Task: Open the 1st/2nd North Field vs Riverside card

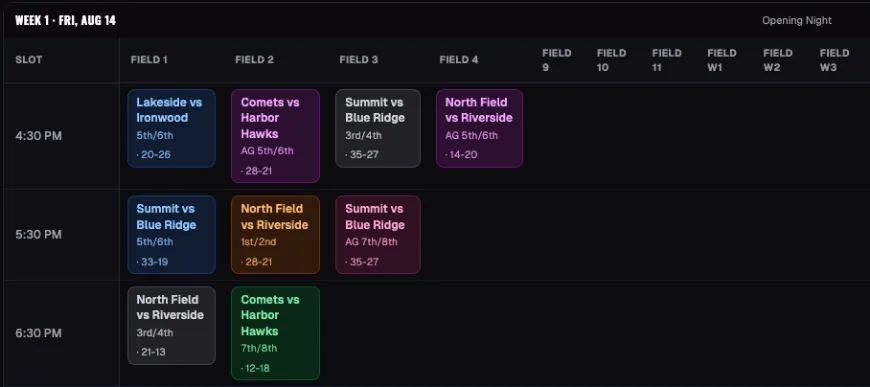Action: pyautogui.click(x=275, y=234)
